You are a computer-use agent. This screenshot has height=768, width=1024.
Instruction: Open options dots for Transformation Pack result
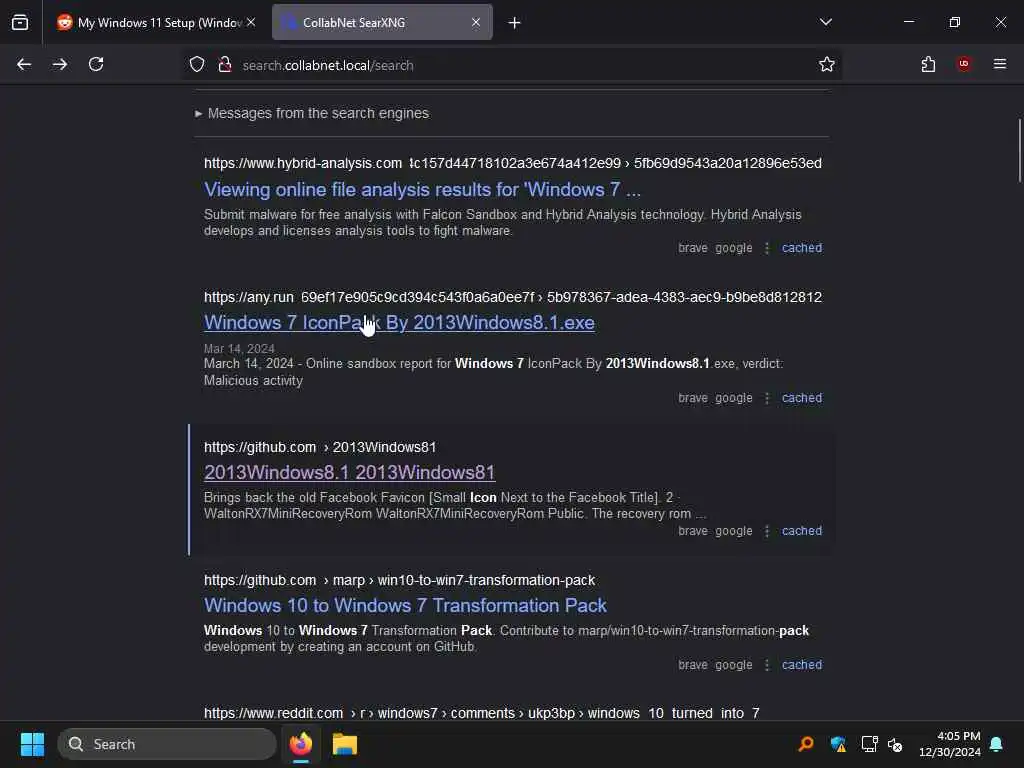767,665
